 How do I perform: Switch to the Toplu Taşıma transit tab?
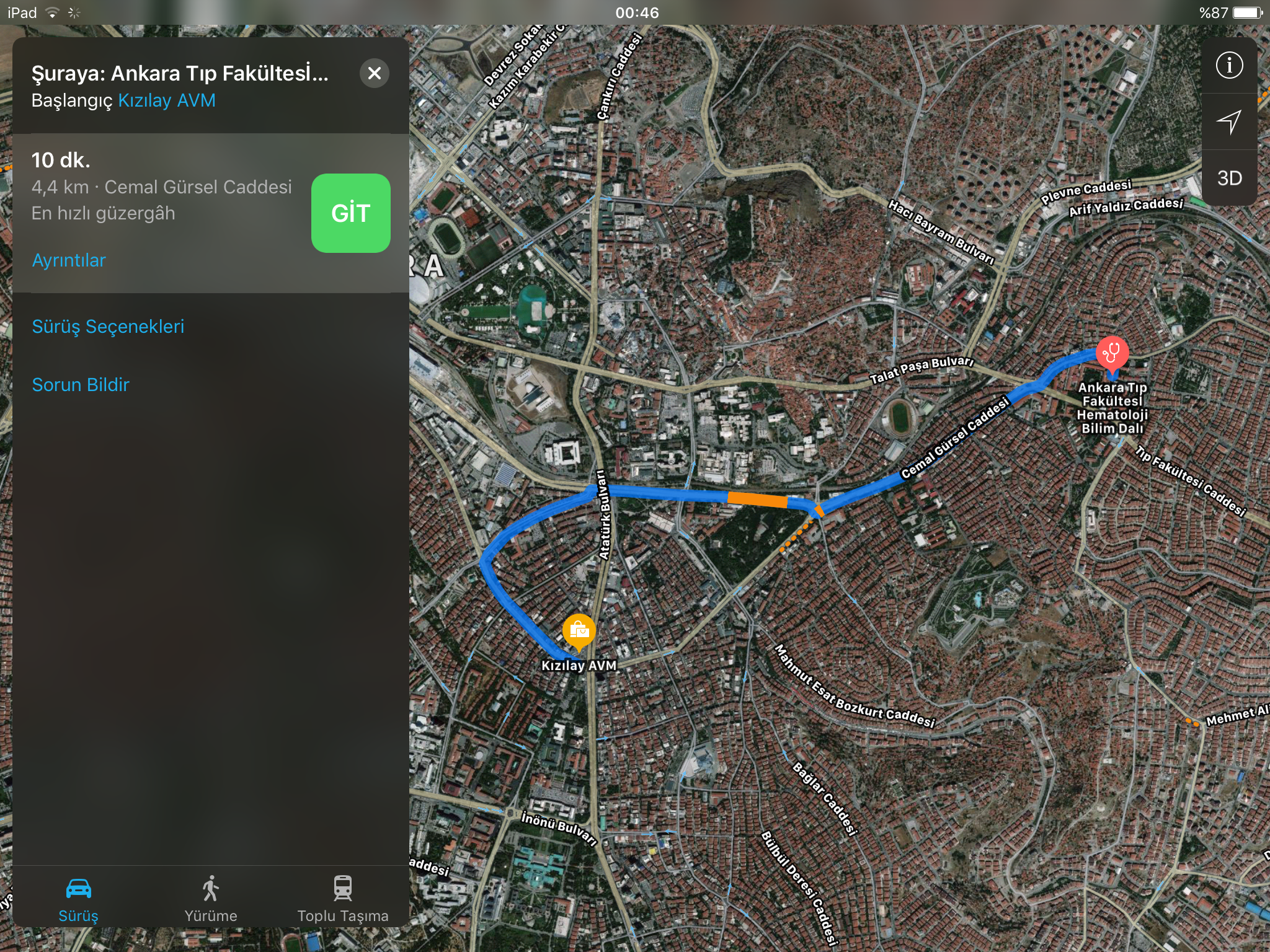click(343, 900)
